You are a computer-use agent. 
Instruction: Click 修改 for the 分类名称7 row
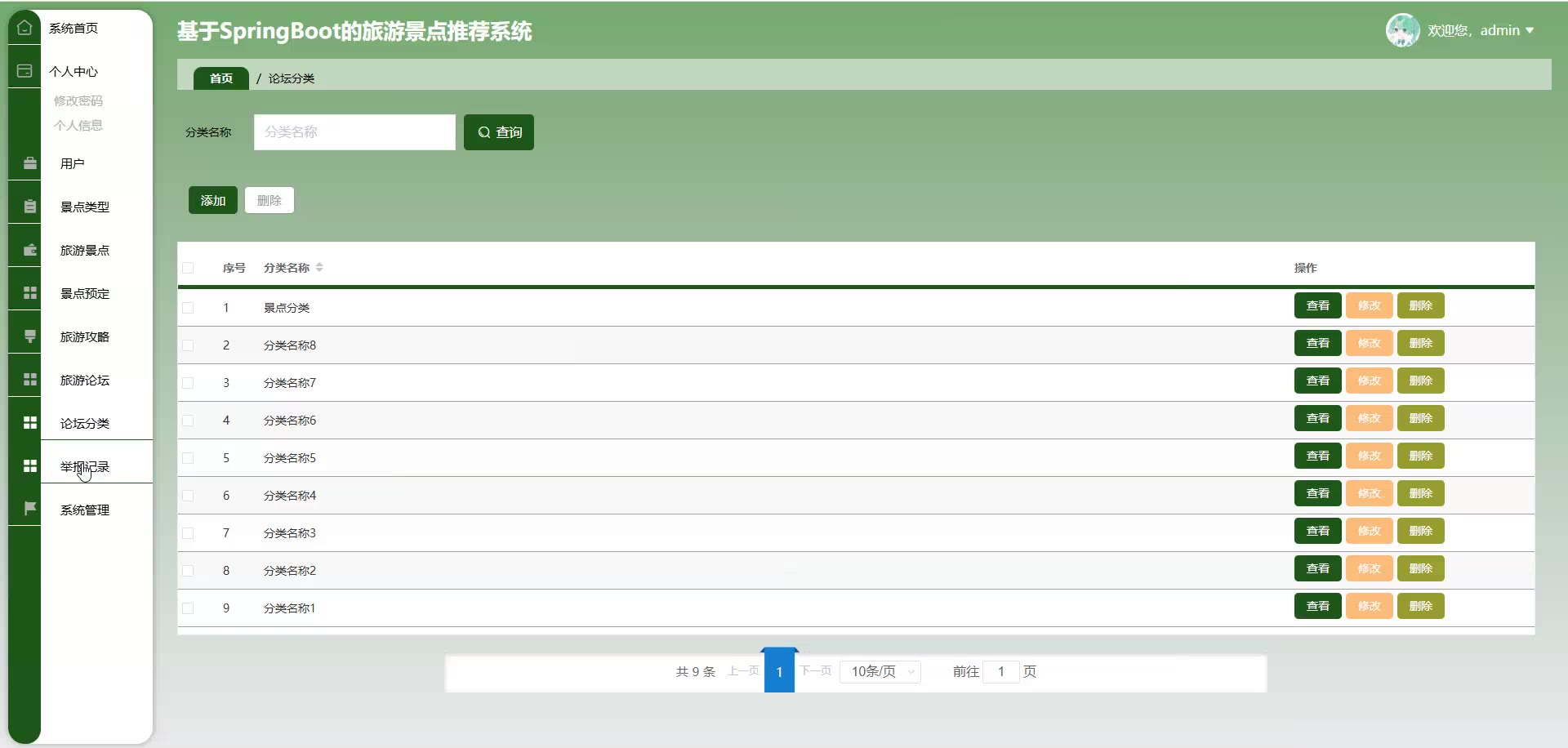click(1370, 381)
